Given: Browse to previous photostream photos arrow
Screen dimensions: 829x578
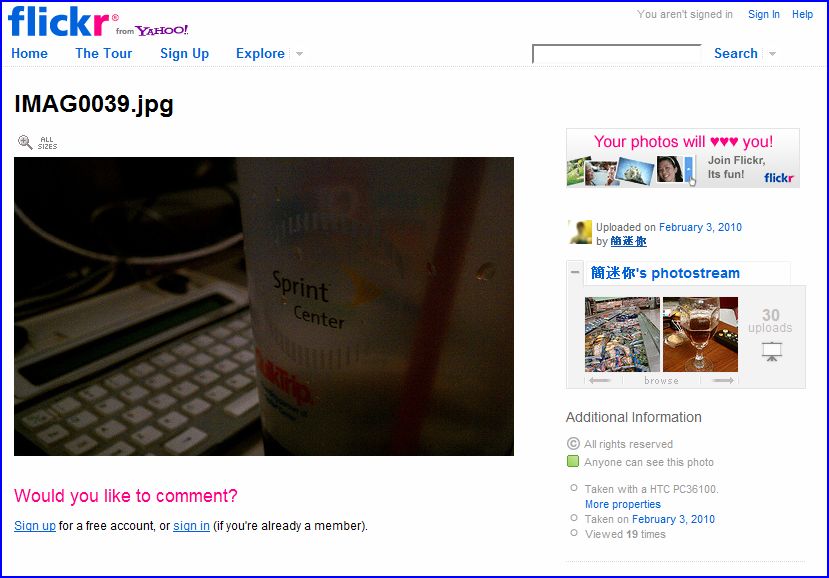Looking at the screenshot, I should (600, 381).
